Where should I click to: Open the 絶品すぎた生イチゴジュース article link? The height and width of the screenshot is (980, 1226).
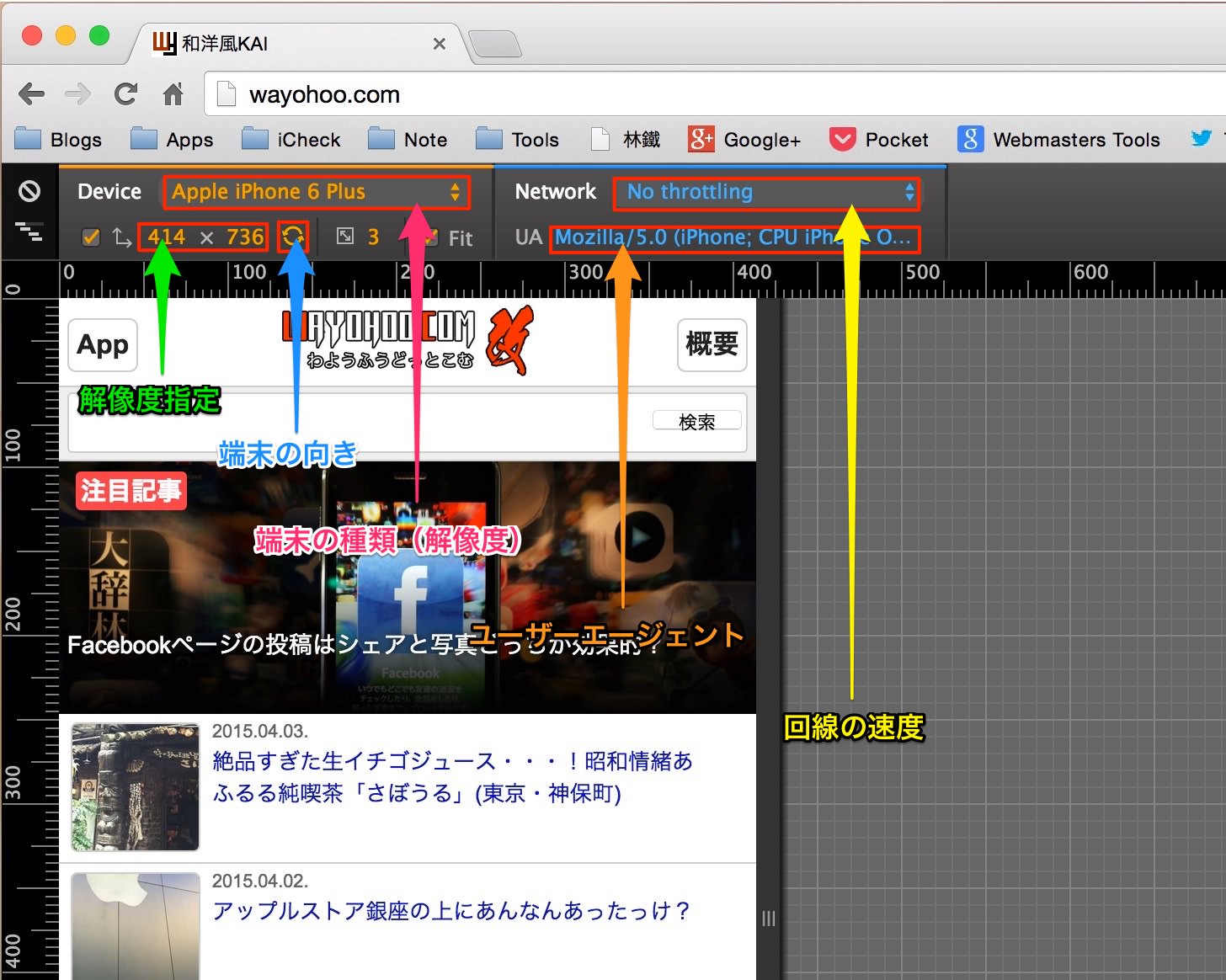click(453, 777)
